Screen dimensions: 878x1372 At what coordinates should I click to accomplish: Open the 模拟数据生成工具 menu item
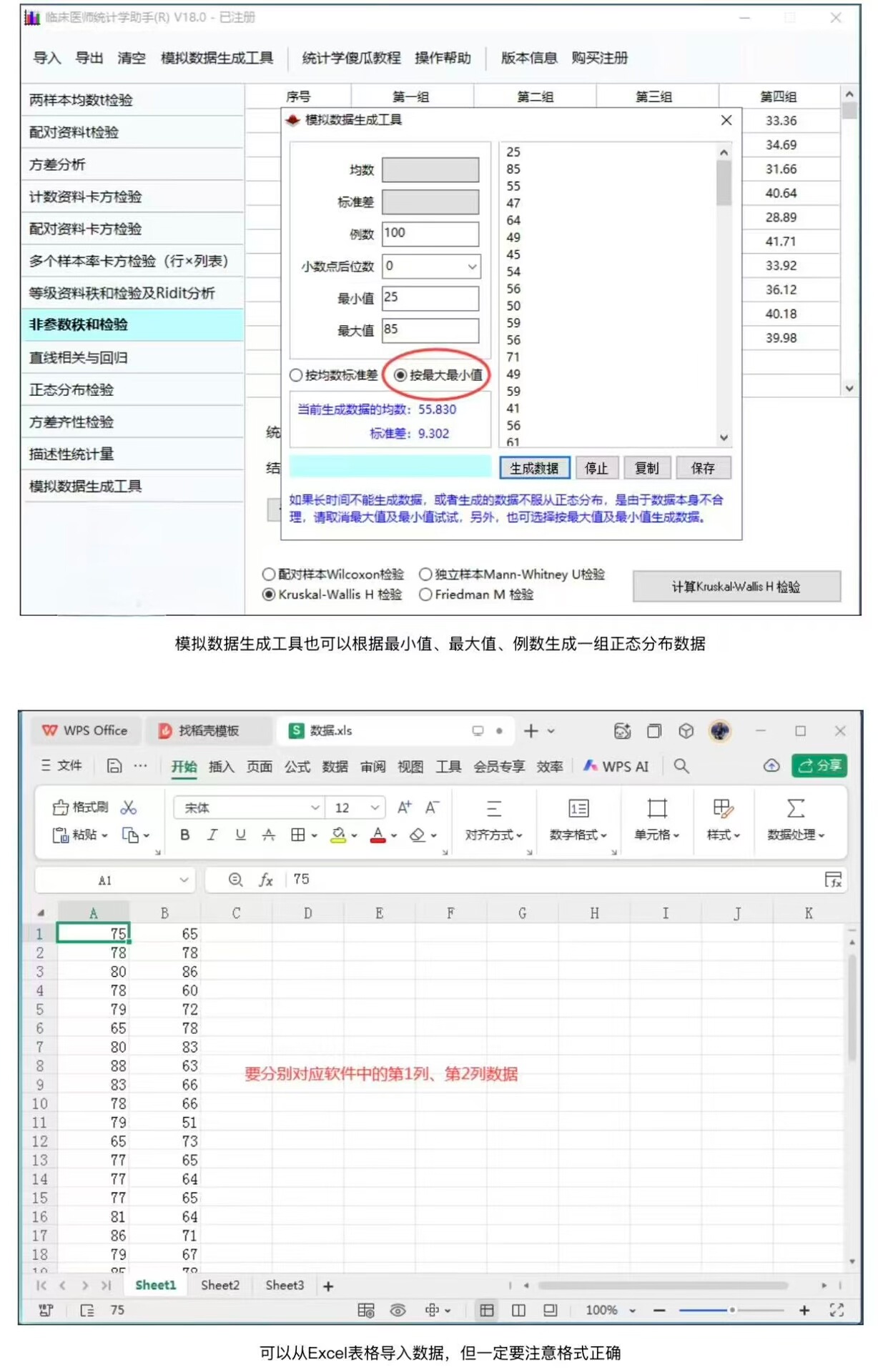(217, 58)
